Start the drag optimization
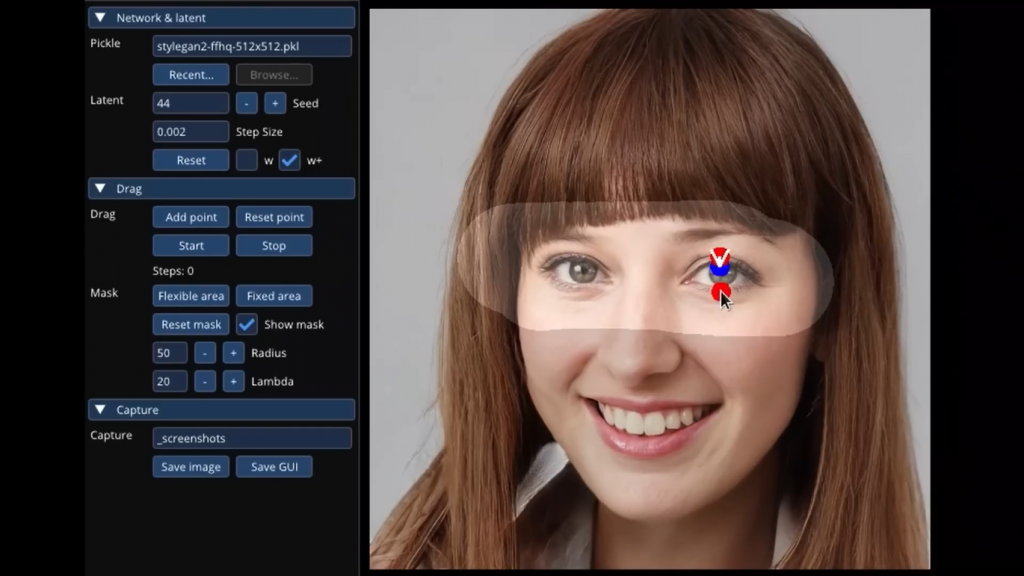 (x=191, y=246)
